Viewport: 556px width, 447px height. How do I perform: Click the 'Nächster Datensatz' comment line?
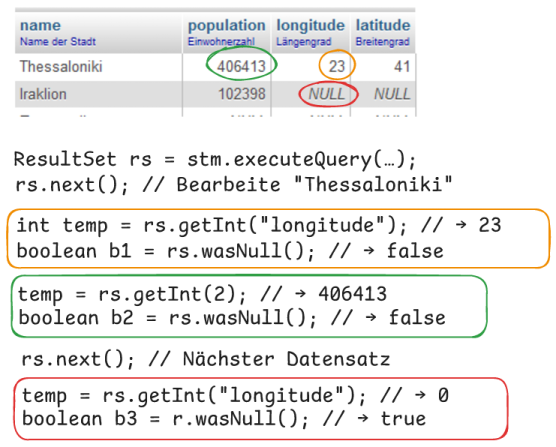click(206, 359)
